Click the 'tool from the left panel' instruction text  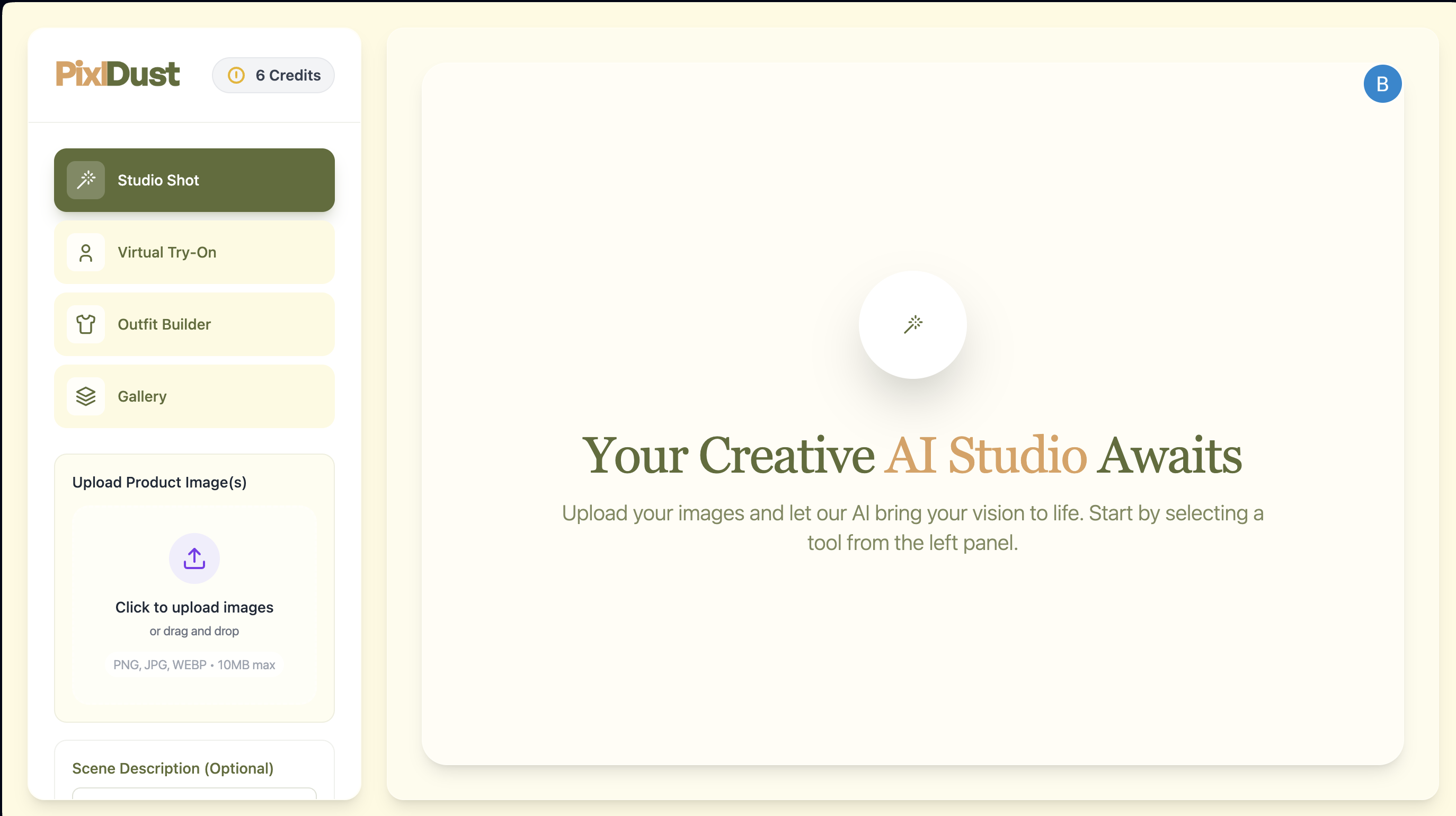(912, 543)
